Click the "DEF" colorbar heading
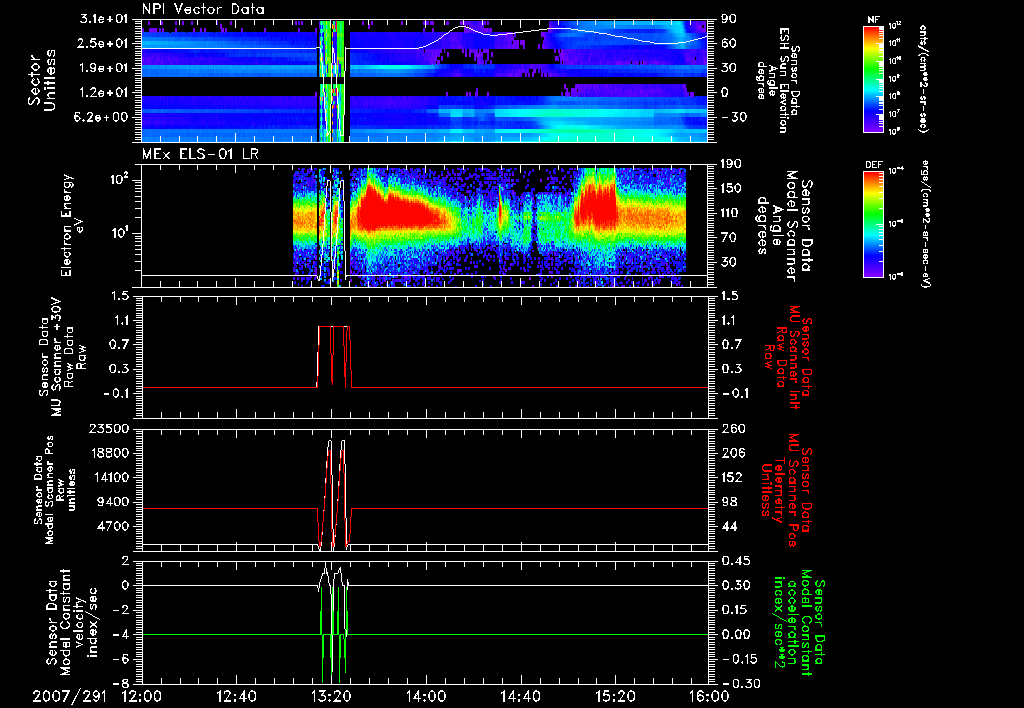Screen dimensions: 1024x708 click(874, 165)
